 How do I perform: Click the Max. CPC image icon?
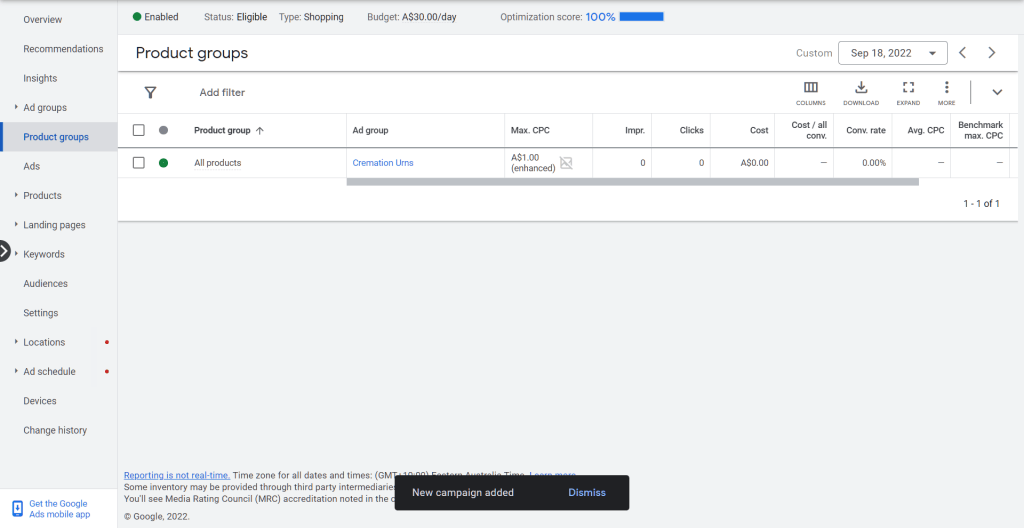click(566, 163)
